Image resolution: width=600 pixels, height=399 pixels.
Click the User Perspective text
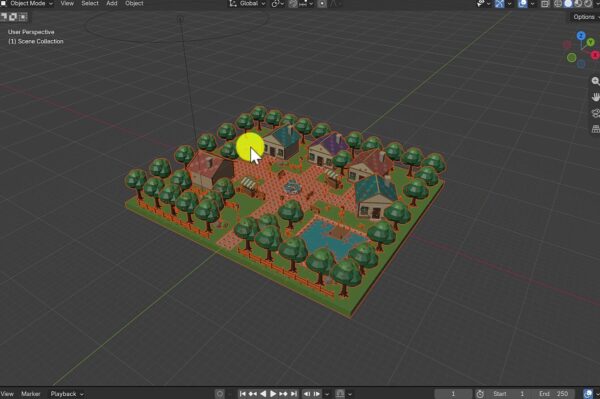(31, 32)
